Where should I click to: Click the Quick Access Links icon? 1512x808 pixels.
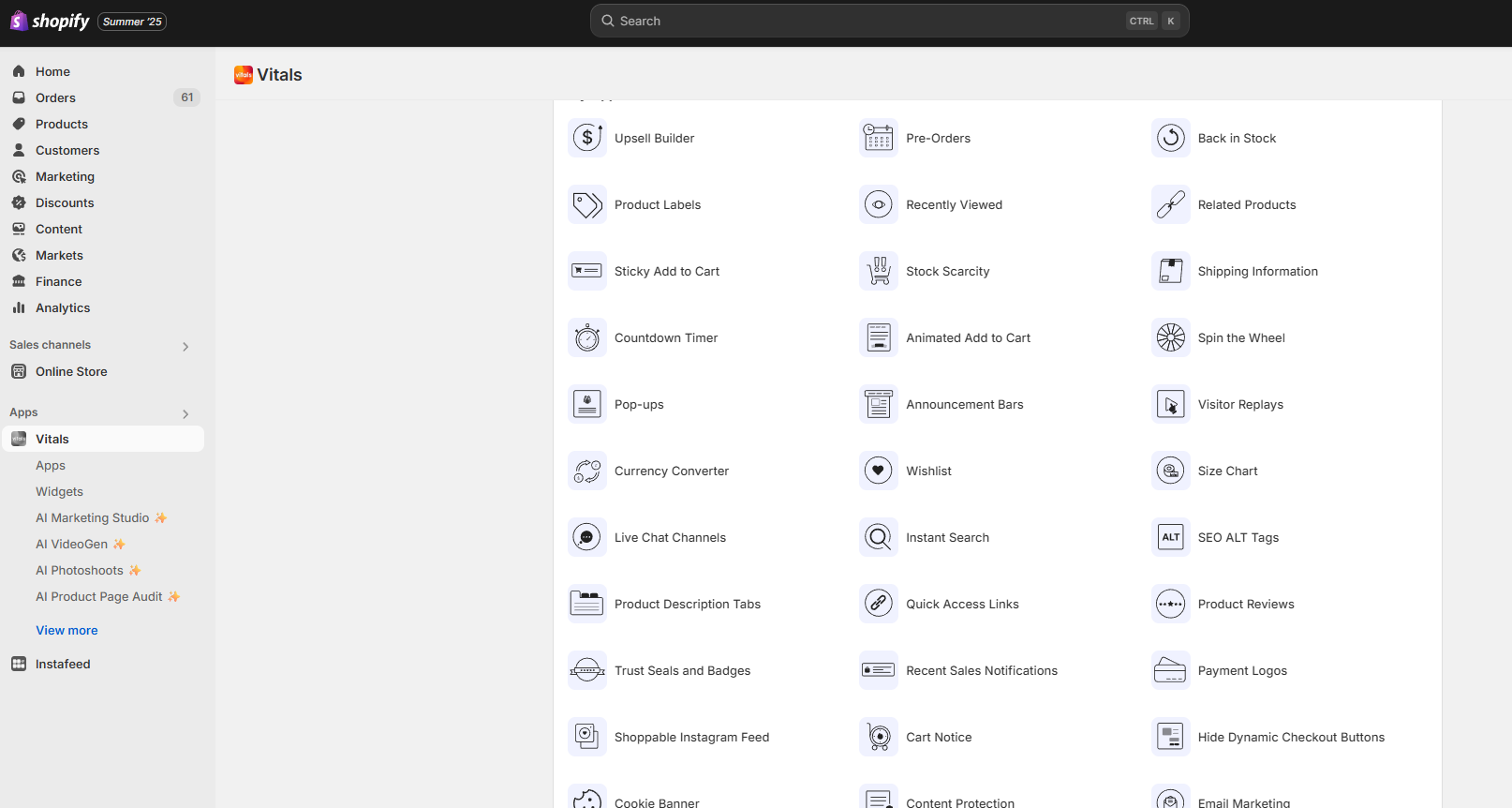pyautogui.click(x=879, y=604)
